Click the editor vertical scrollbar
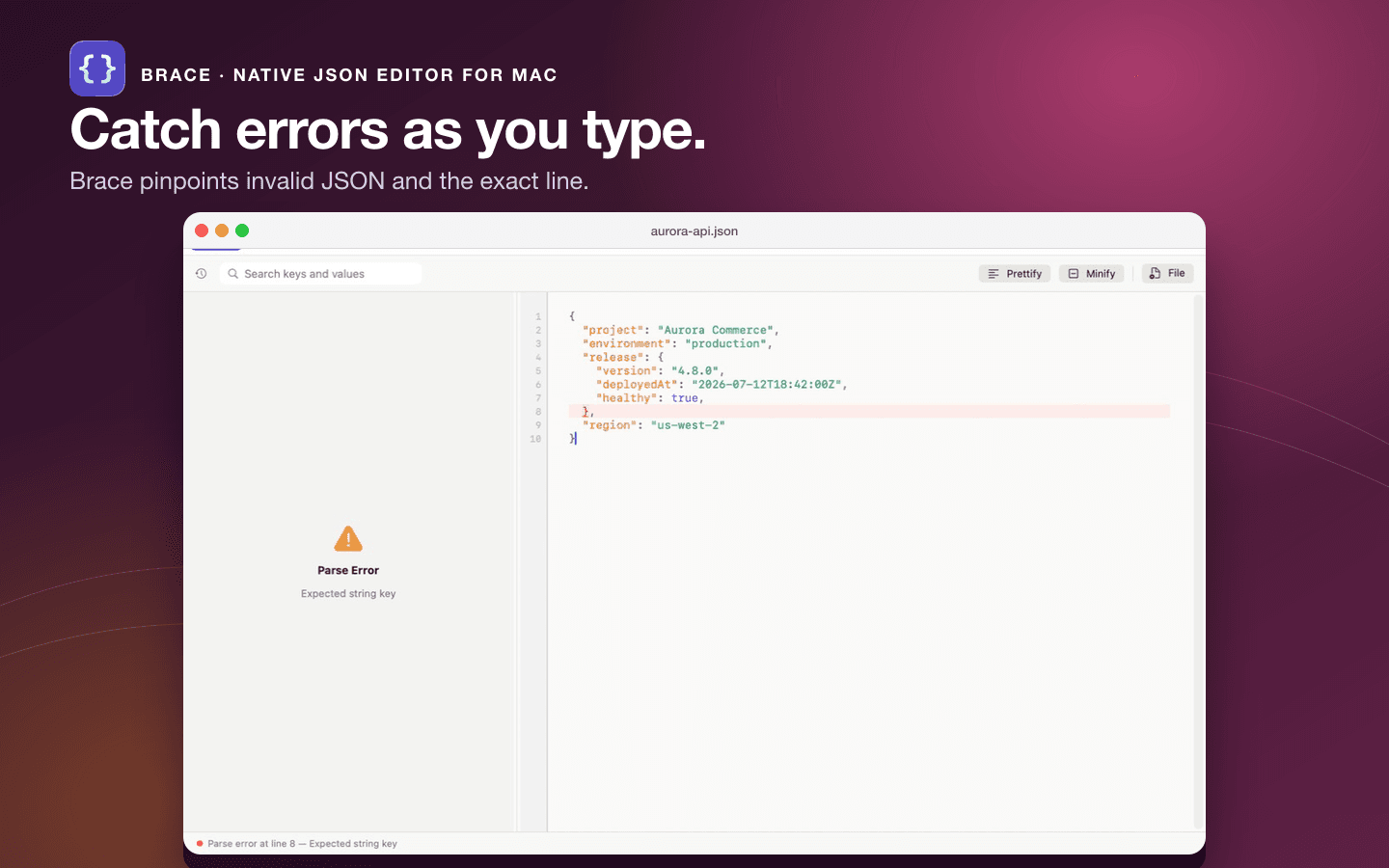 pos(1199,561)
